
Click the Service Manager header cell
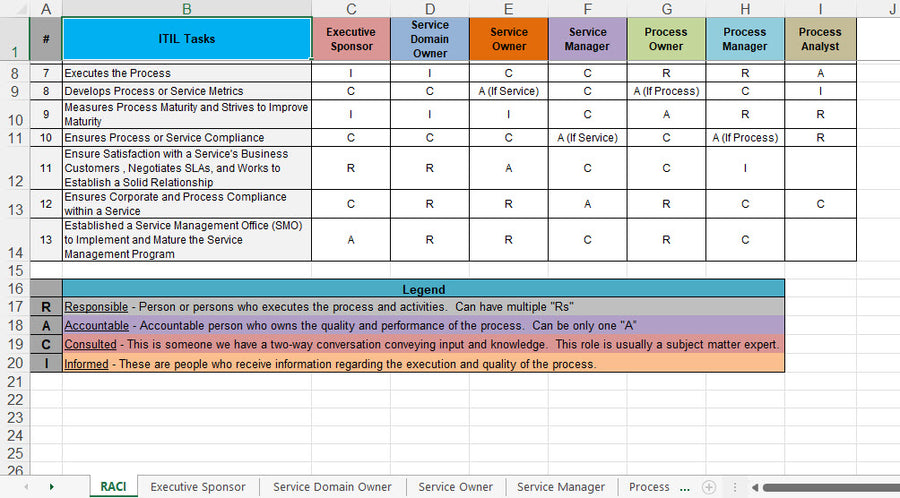(587, 39)
